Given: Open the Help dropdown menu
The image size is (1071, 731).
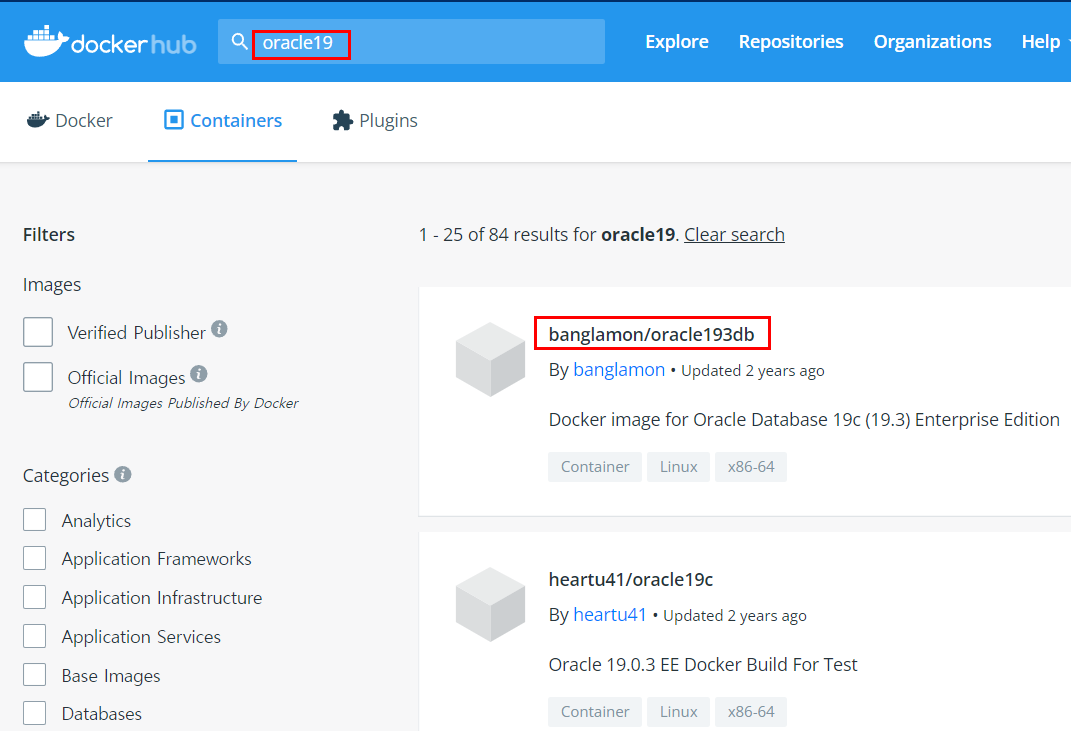Looking at the screenshot, I should (1044, 42).
